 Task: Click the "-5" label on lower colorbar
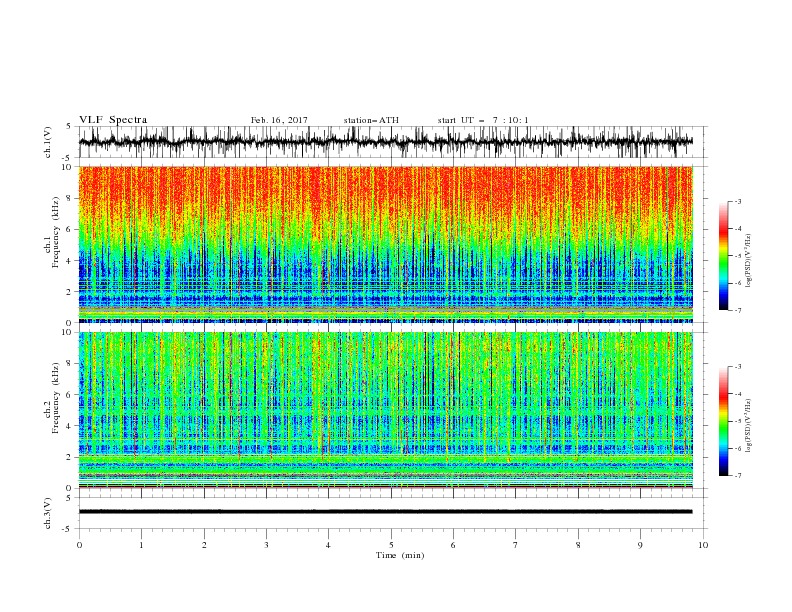tap(737, 421)
